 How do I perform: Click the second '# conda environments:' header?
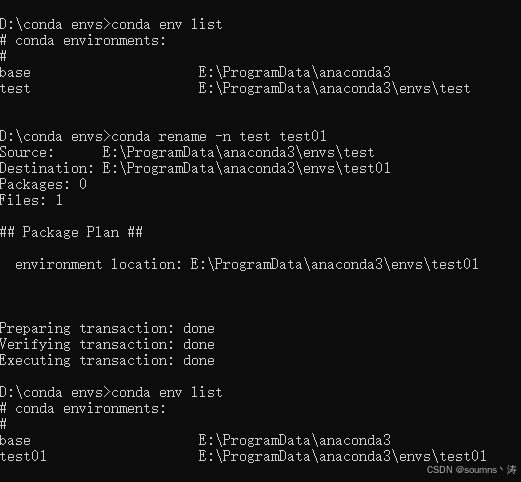click(x=83, y=408)
